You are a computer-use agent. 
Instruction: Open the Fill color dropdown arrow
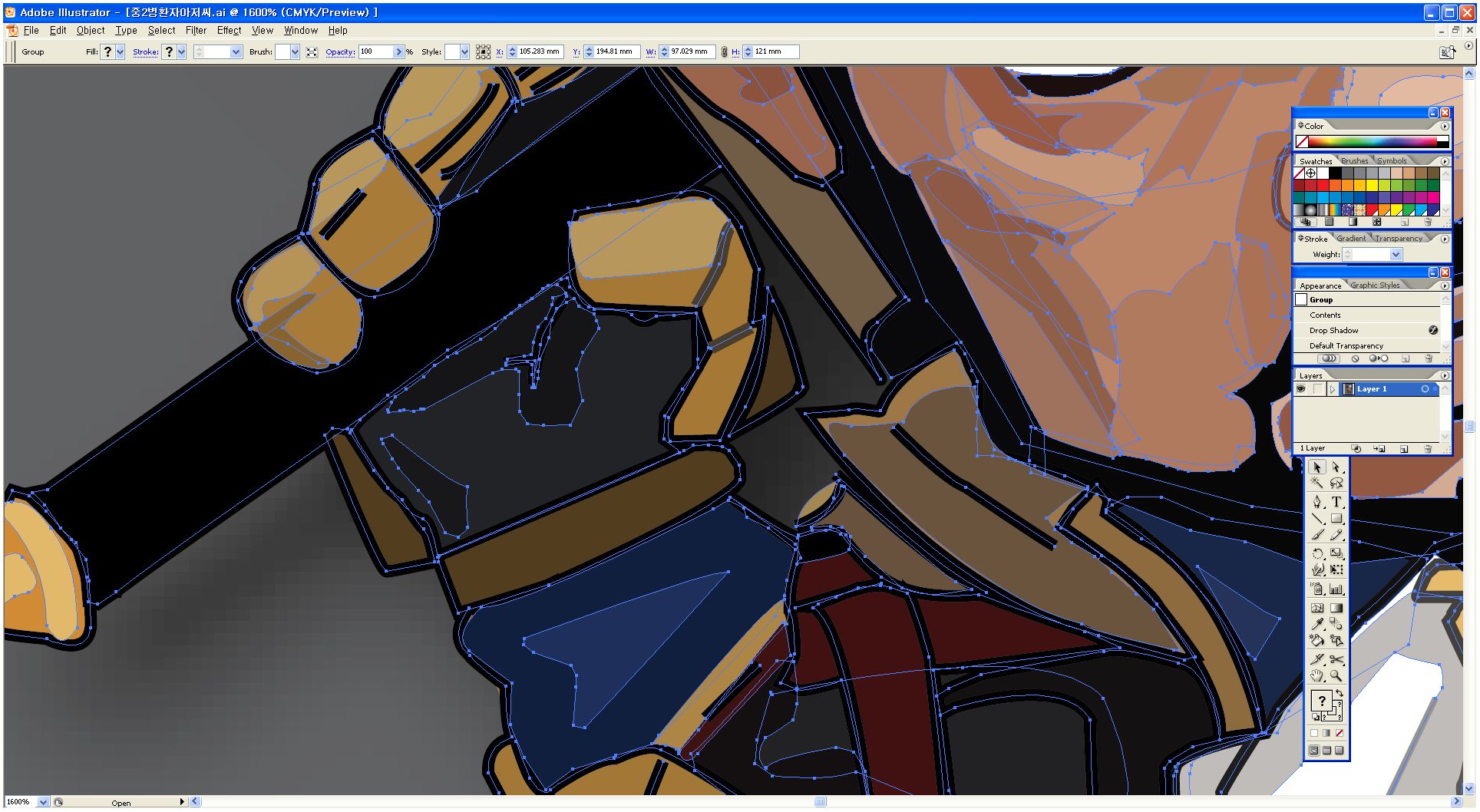[x=121, y=51]
